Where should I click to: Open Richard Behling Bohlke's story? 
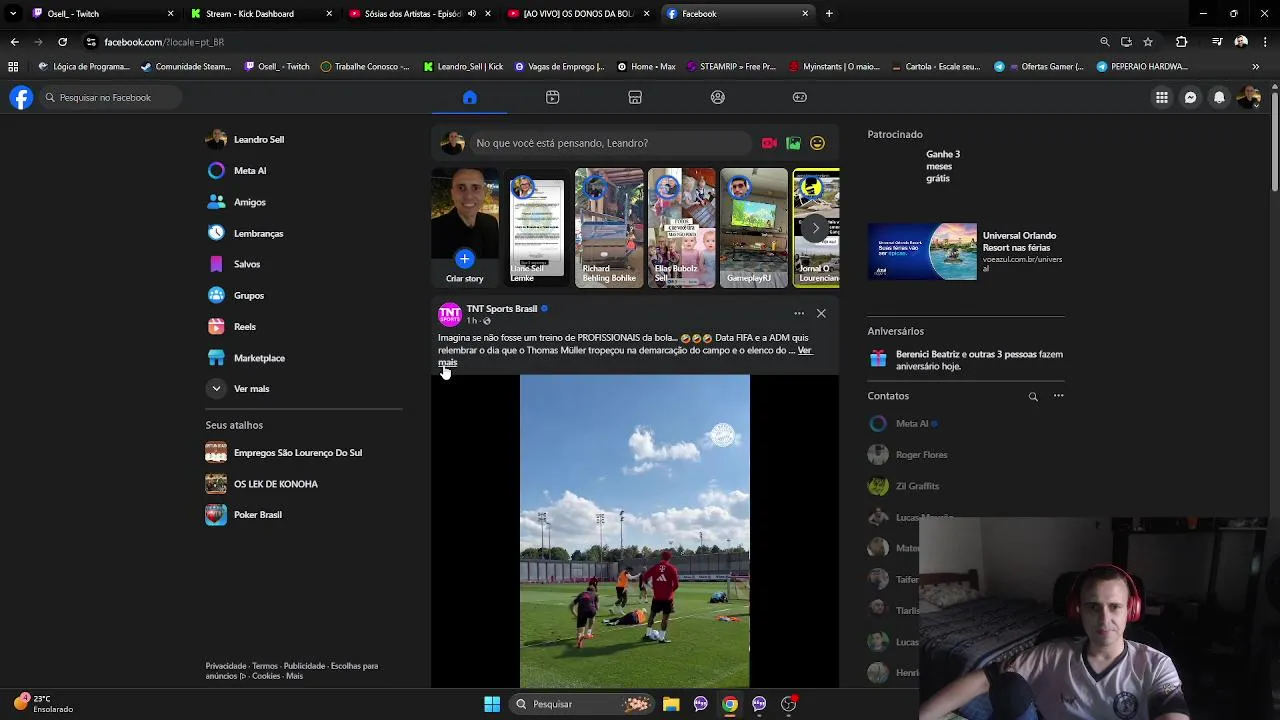609,228
